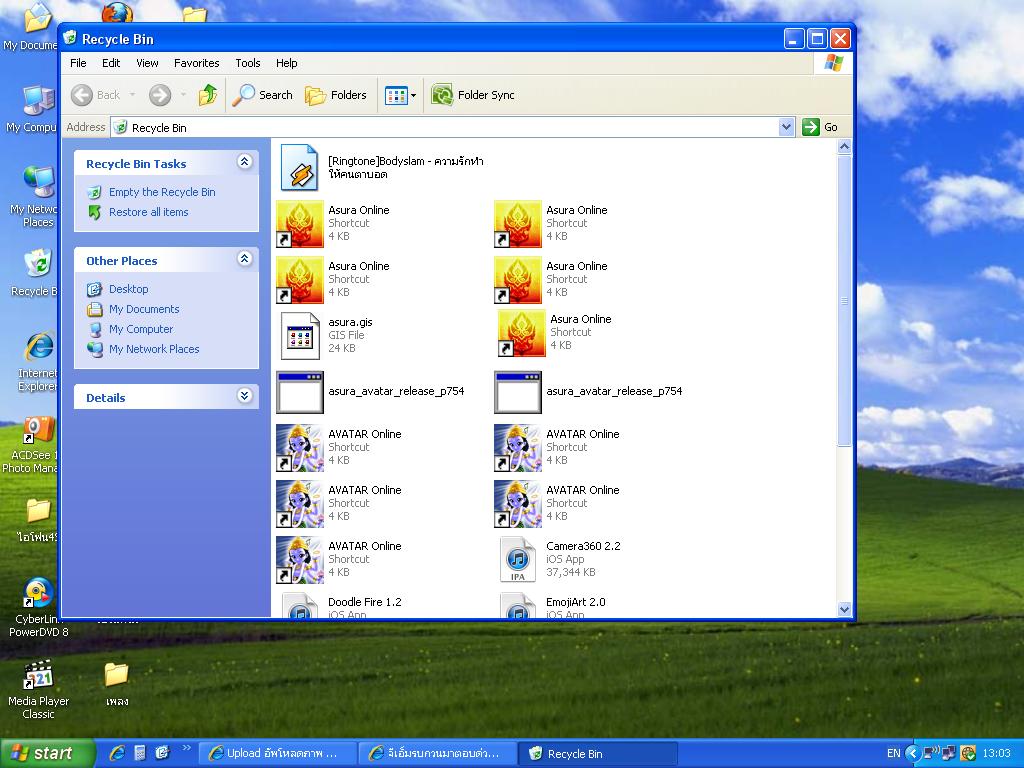This screenshot has width=1024, height=768.
Task: Click the EN language indicator in the tray
Action: pos(893,754)
